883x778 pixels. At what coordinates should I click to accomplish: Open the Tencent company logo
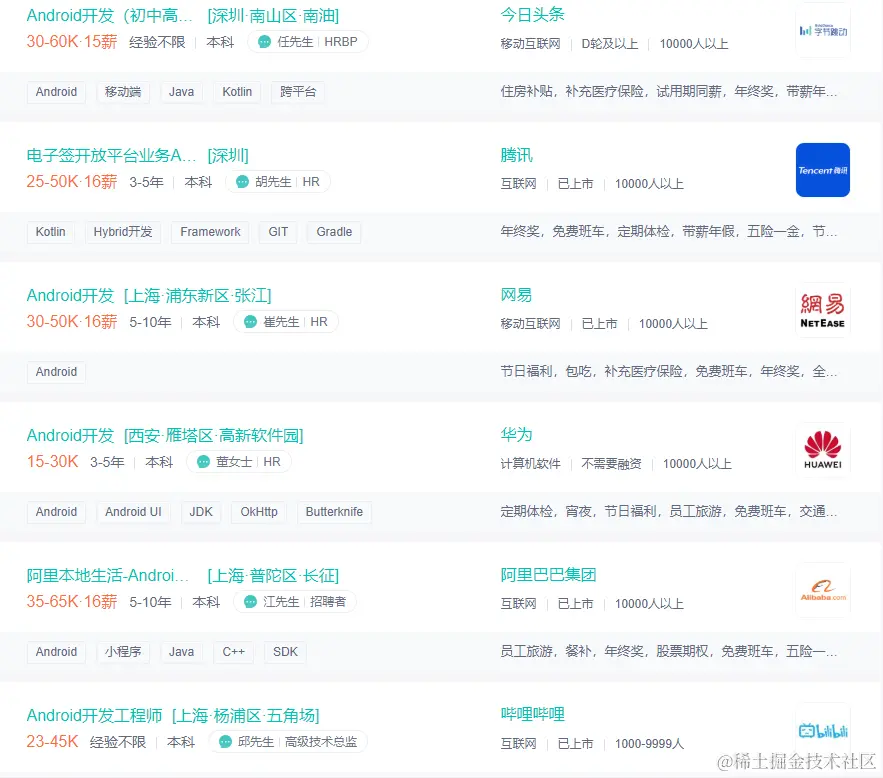823,170
